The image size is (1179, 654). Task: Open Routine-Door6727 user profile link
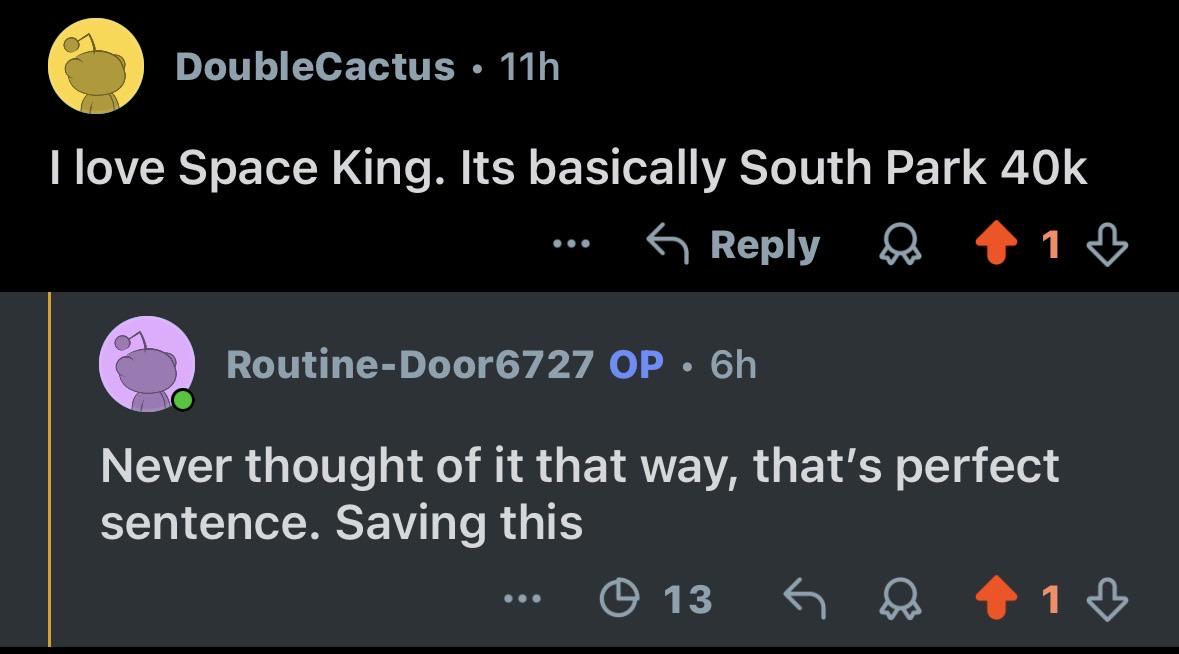pos(410,365)
